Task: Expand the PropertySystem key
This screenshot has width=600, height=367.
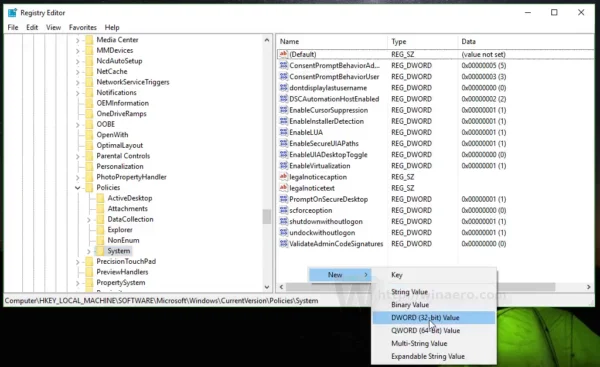Action: coord(78,283)
